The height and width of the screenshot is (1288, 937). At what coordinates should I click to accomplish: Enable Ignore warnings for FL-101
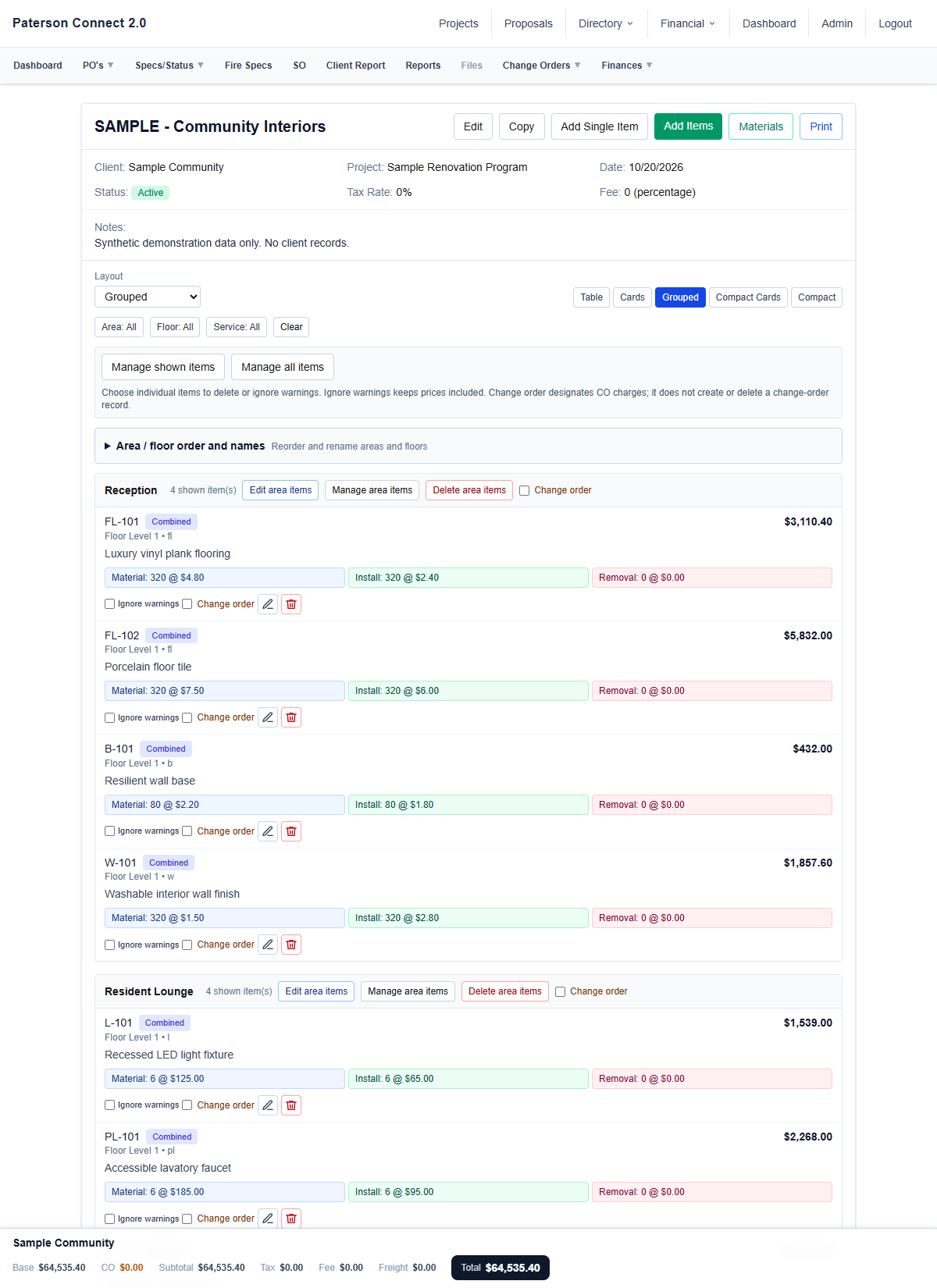coord(110,604)
